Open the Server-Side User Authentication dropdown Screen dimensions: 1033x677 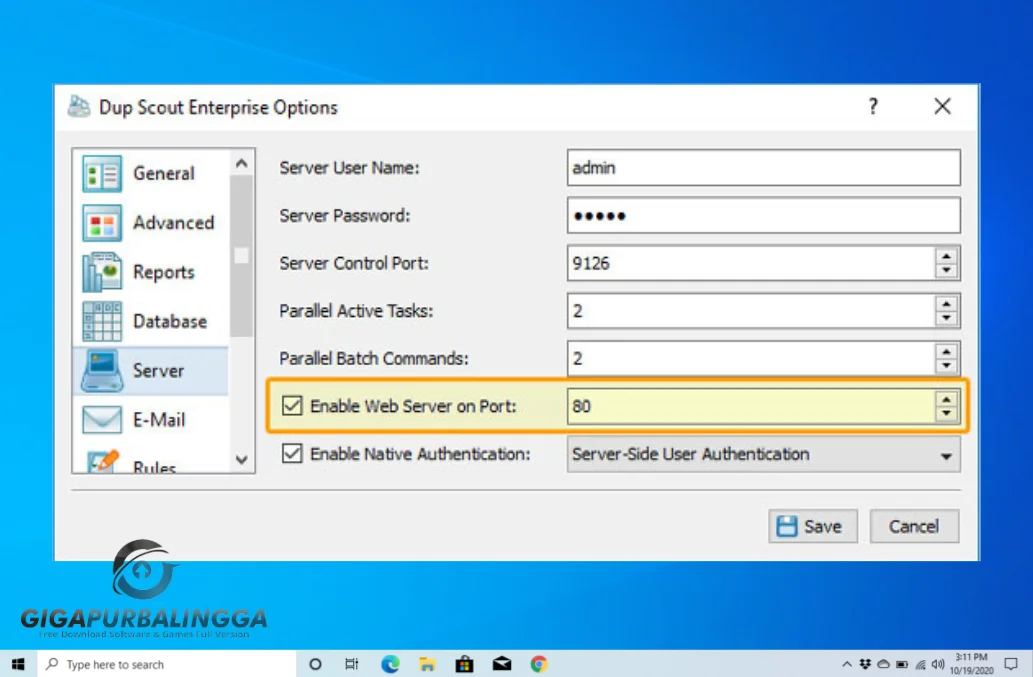[764, 454]
